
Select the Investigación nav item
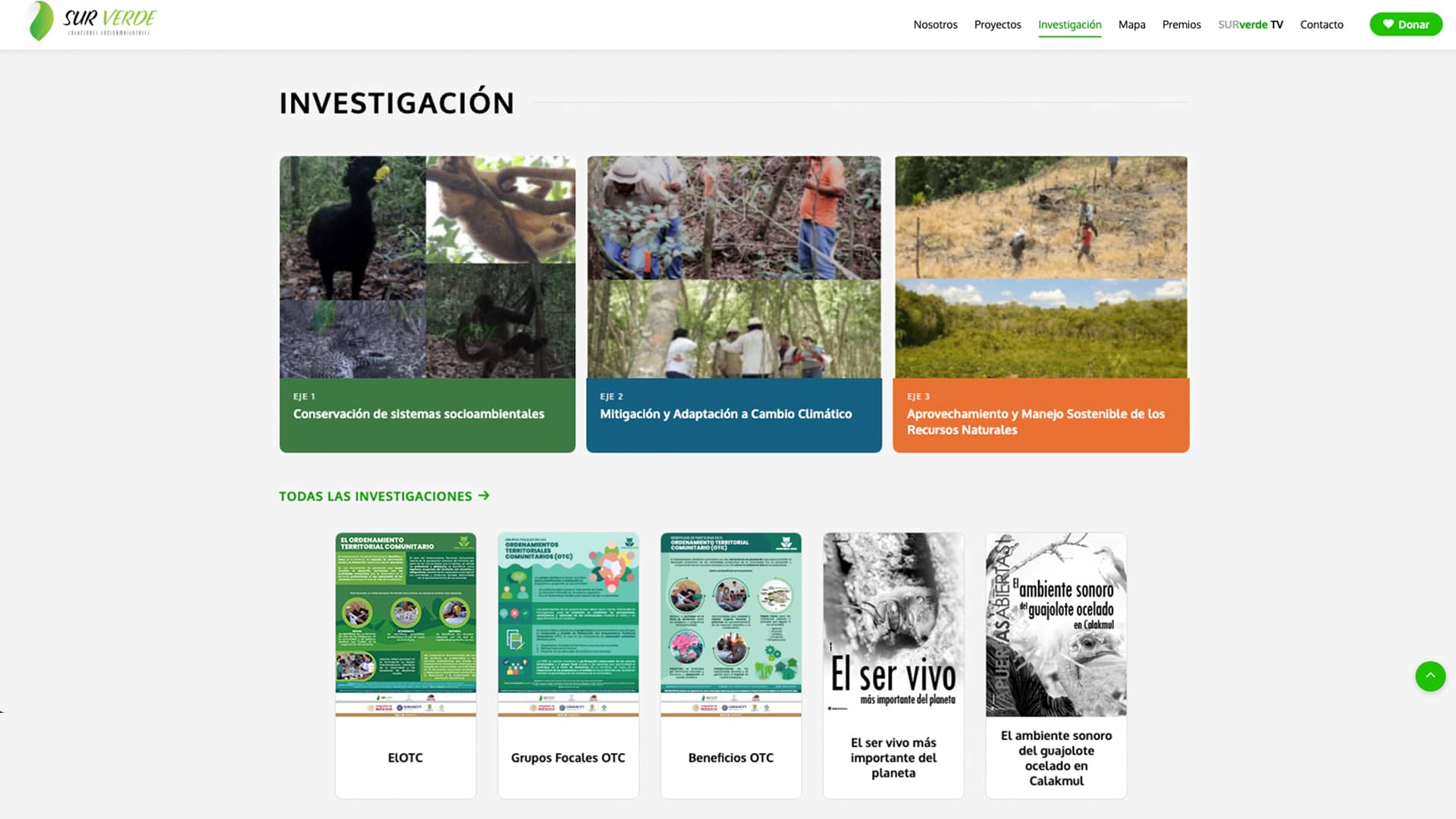1069,24
